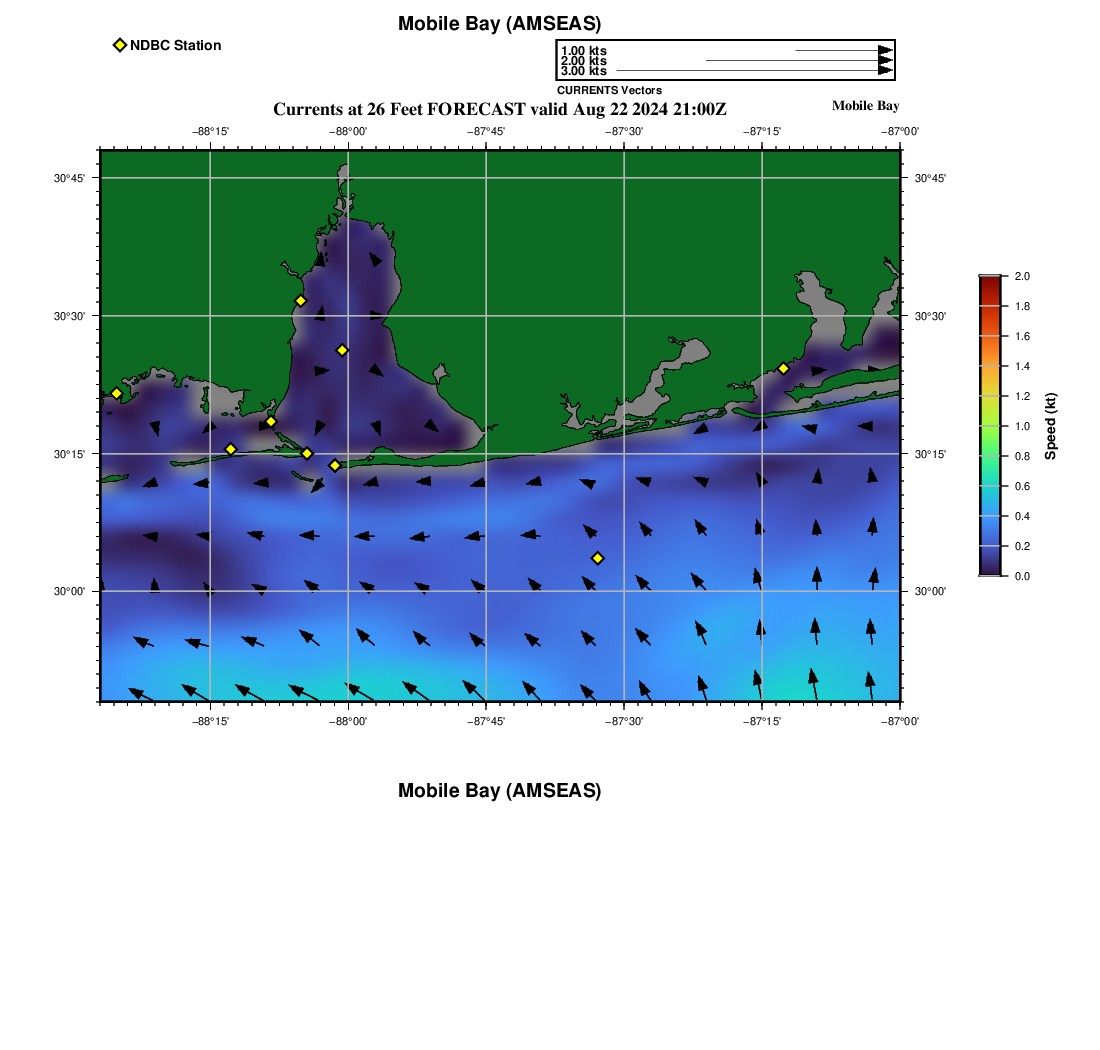Click the NDBC station marker directly on the 30°15' gridline
The height and width of the screenshot is (1050, 1100).
click(307, 454)
